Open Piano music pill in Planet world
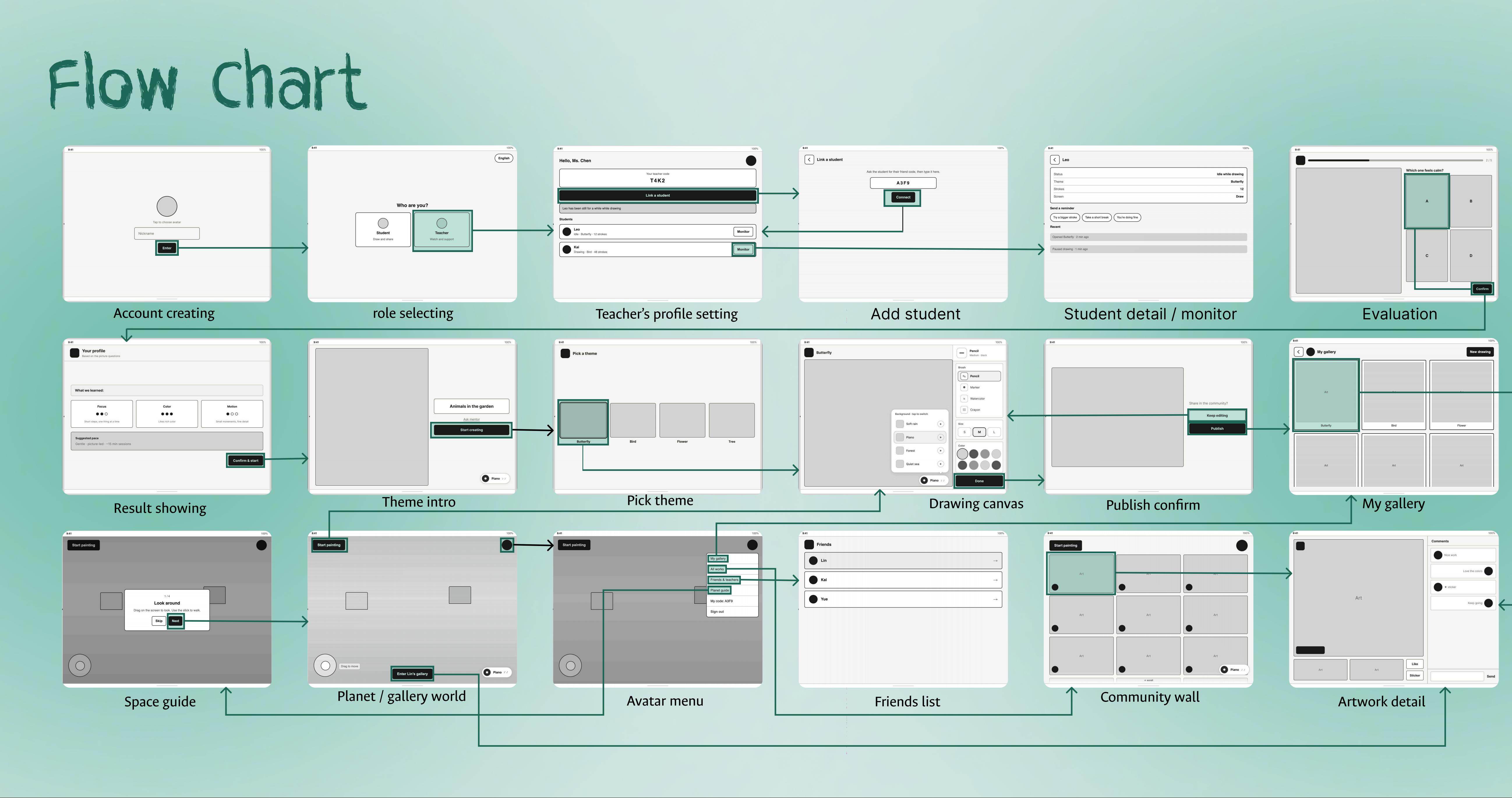Screen dimensions: 1512x798 497,672
